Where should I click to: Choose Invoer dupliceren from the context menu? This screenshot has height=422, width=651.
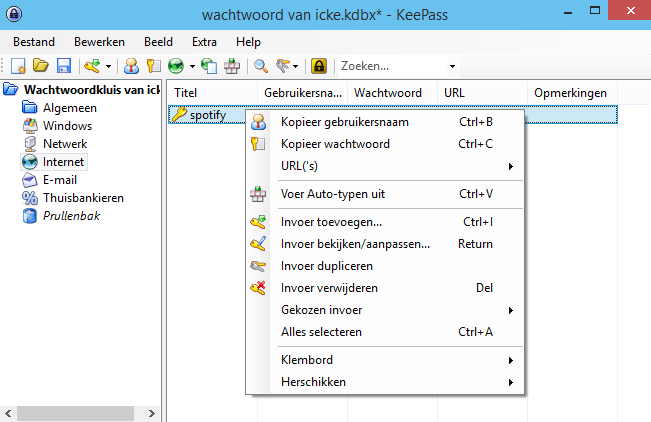tap(327, 266)
